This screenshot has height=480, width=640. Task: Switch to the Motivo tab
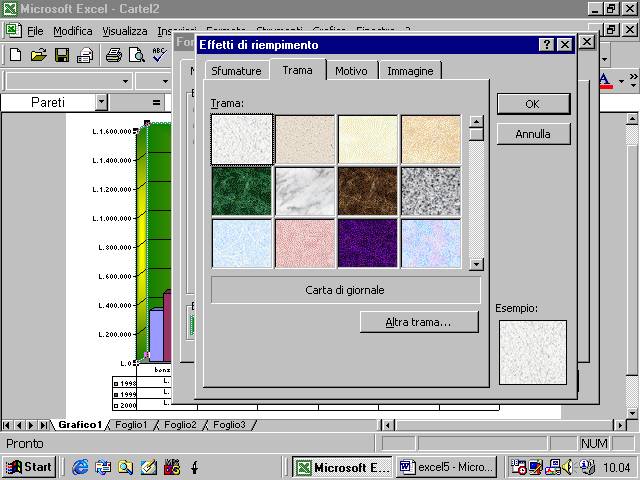(x=351, y=71)
